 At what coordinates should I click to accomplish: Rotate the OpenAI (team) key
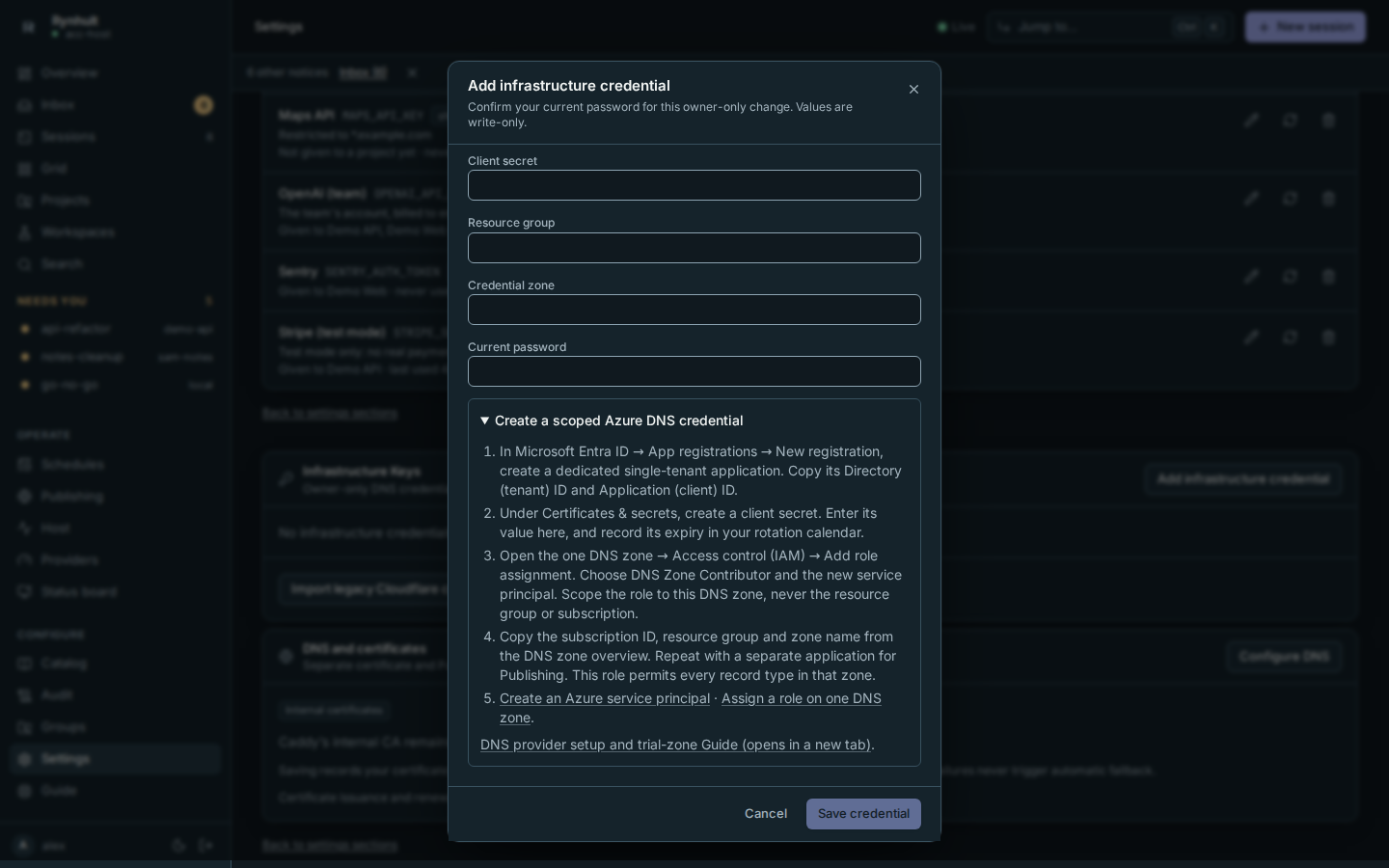pos(1290,199)
